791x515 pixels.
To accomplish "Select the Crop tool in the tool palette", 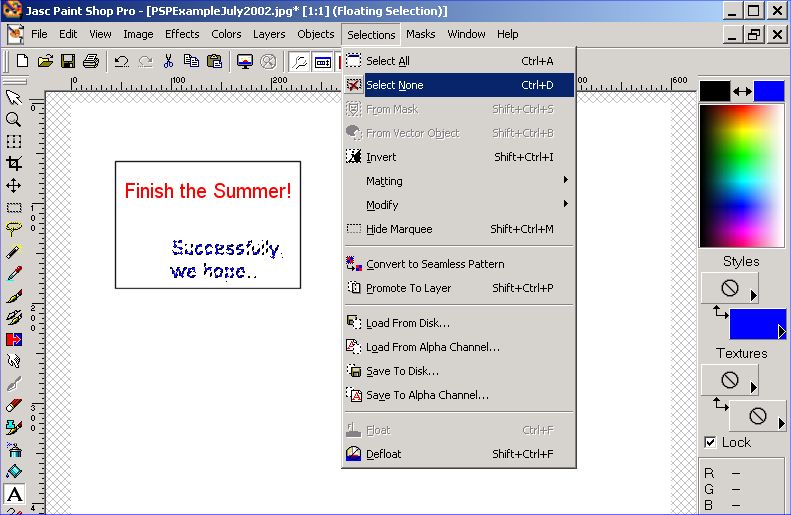I will pos(14,164).
